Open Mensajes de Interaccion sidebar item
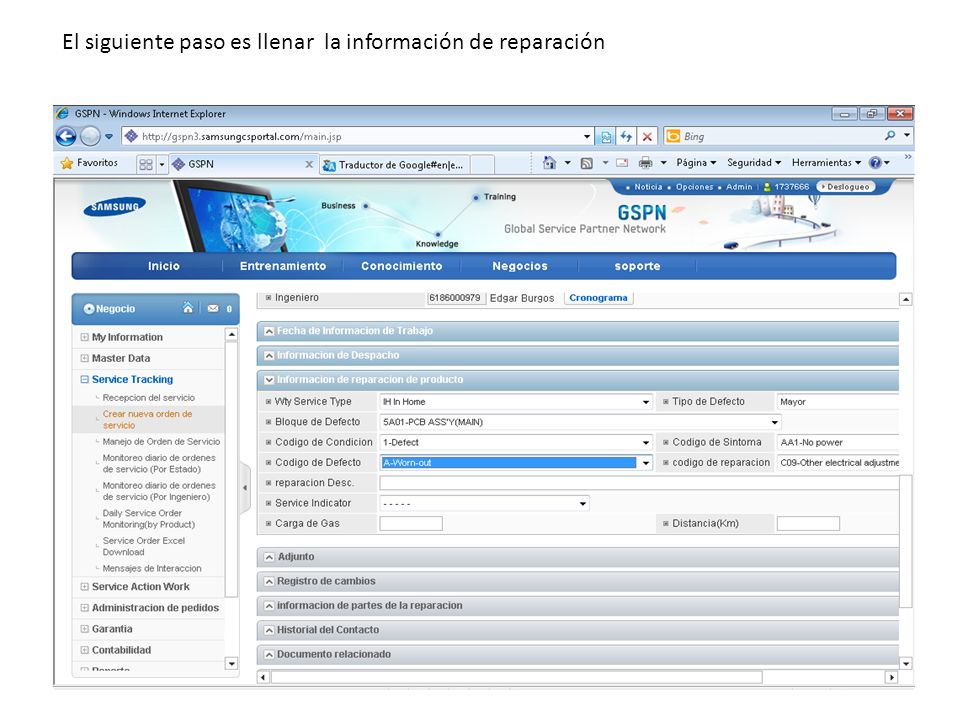The height and width of the screenshot is (720, 960). 152,568
